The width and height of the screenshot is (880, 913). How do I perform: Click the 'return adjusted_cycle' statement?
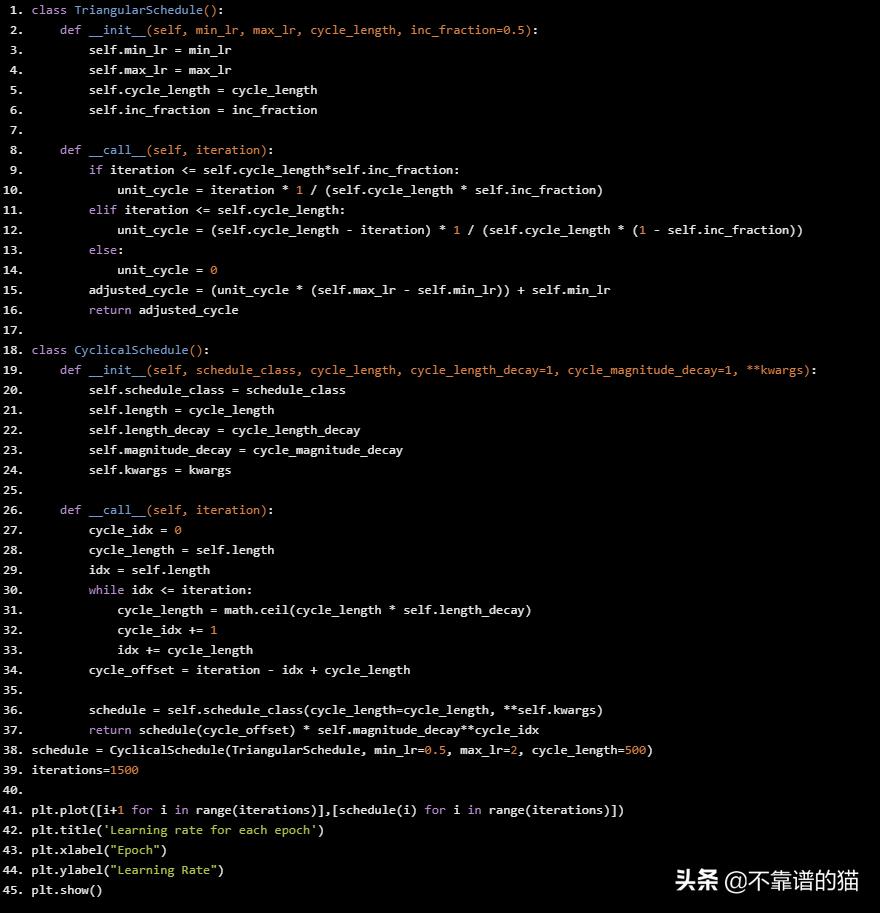point(163,310)
